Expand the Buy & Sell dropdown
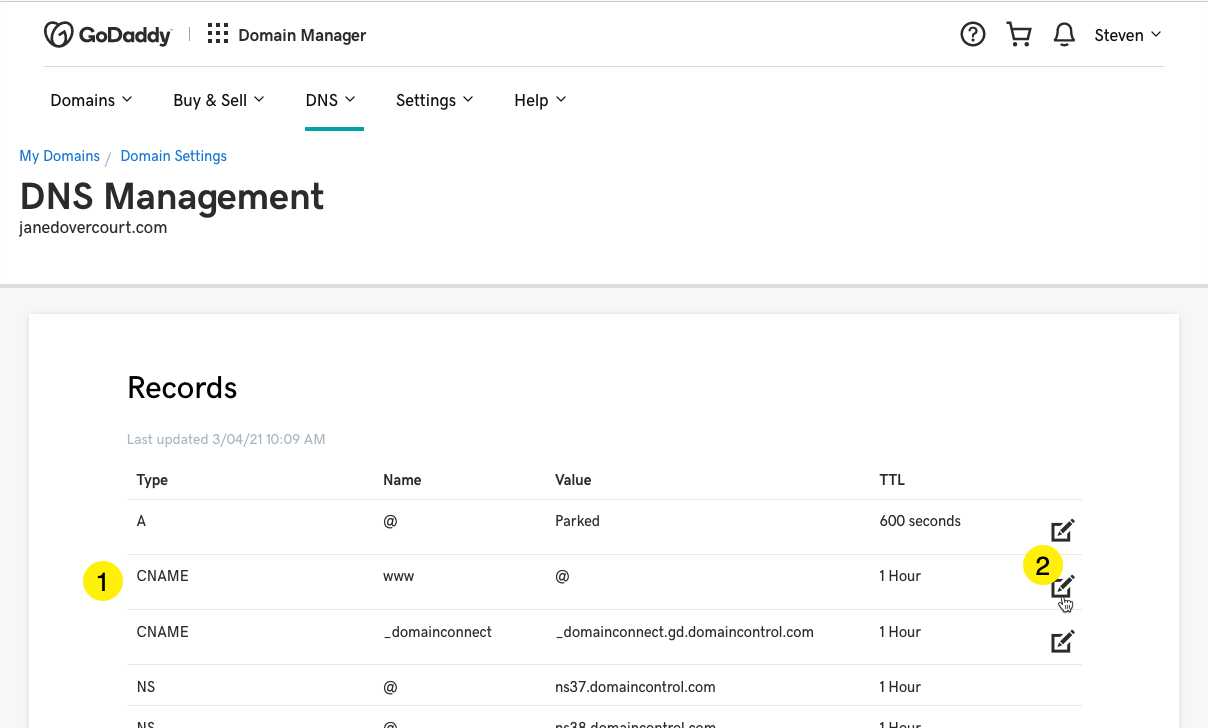The image size is (1208, 728). click(x=218, y=100)
